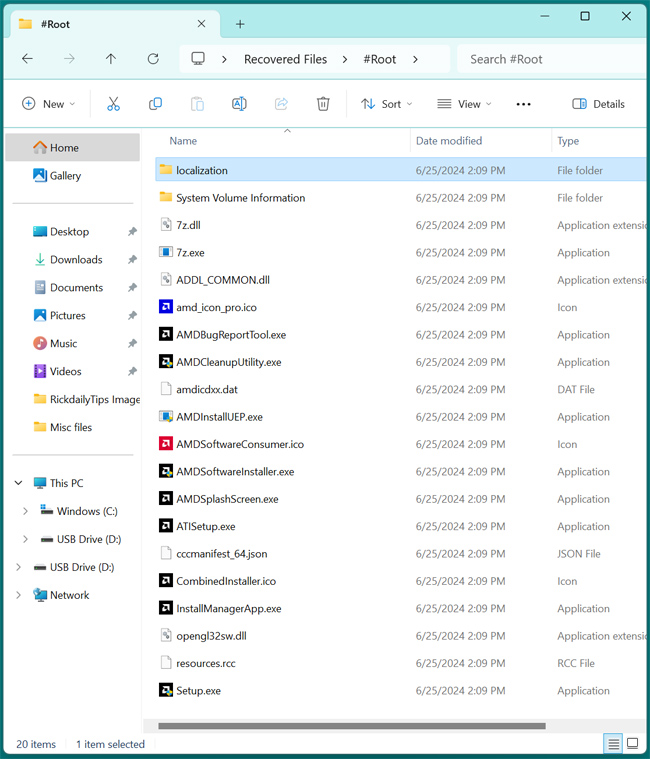Collapse the This PC tree node

(x=18, y=483)
